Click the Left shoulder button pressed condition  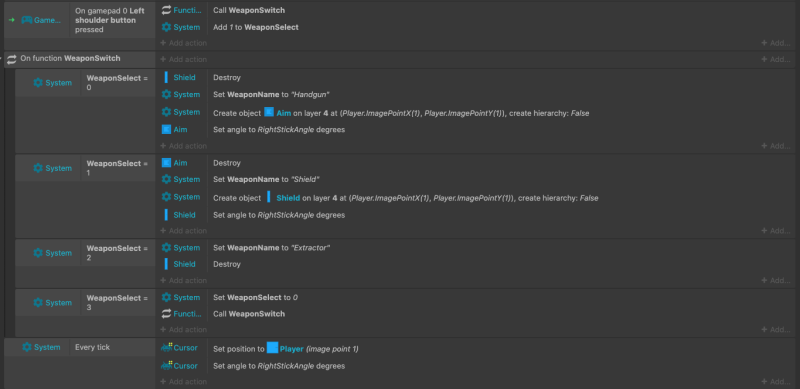[106, 20]
